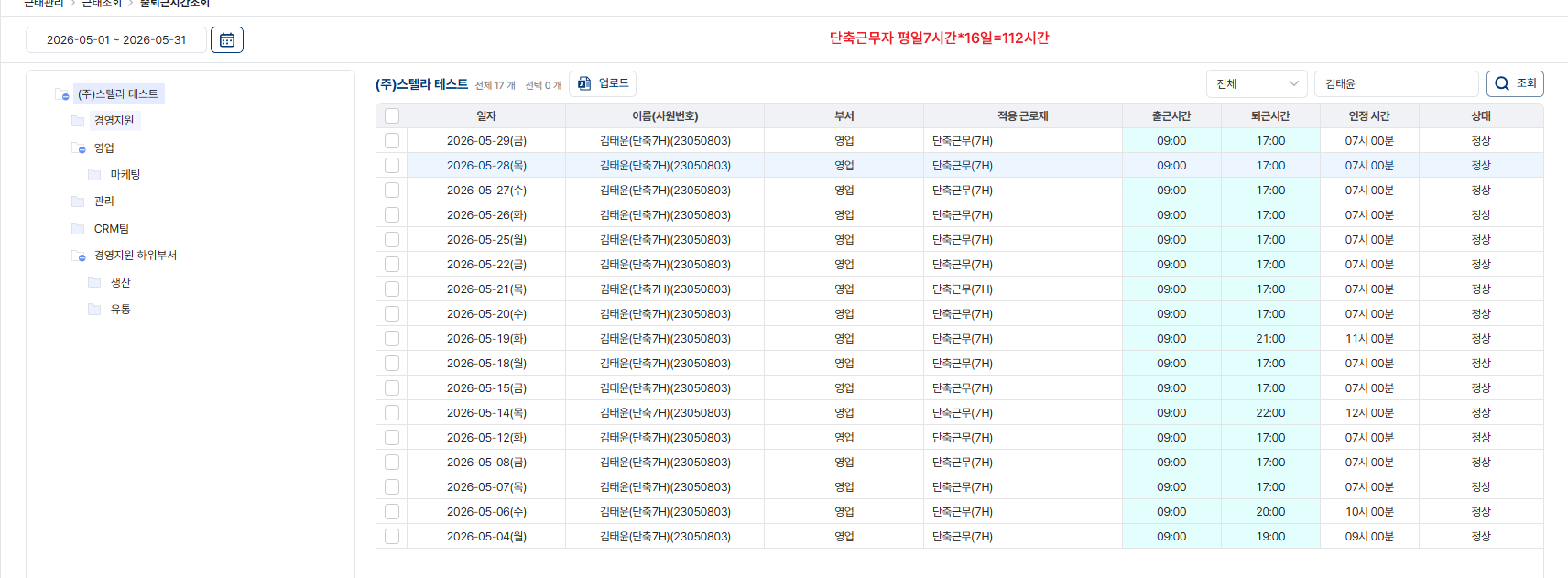Screen dimensions: 1568x578
Task: Click the 부서 column header
Action: click(844, 115)
